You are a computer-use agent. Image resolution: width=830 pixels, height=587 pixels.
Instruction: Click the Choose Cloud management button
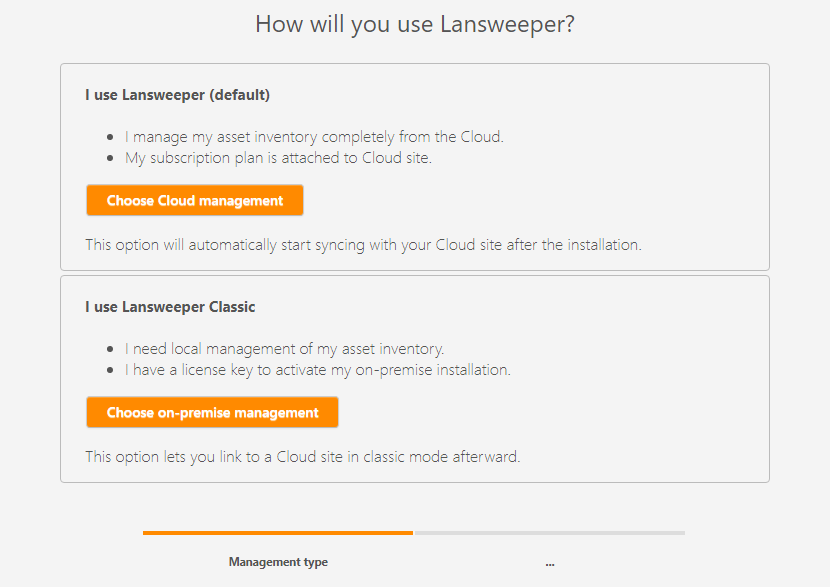tap(195, 200)
